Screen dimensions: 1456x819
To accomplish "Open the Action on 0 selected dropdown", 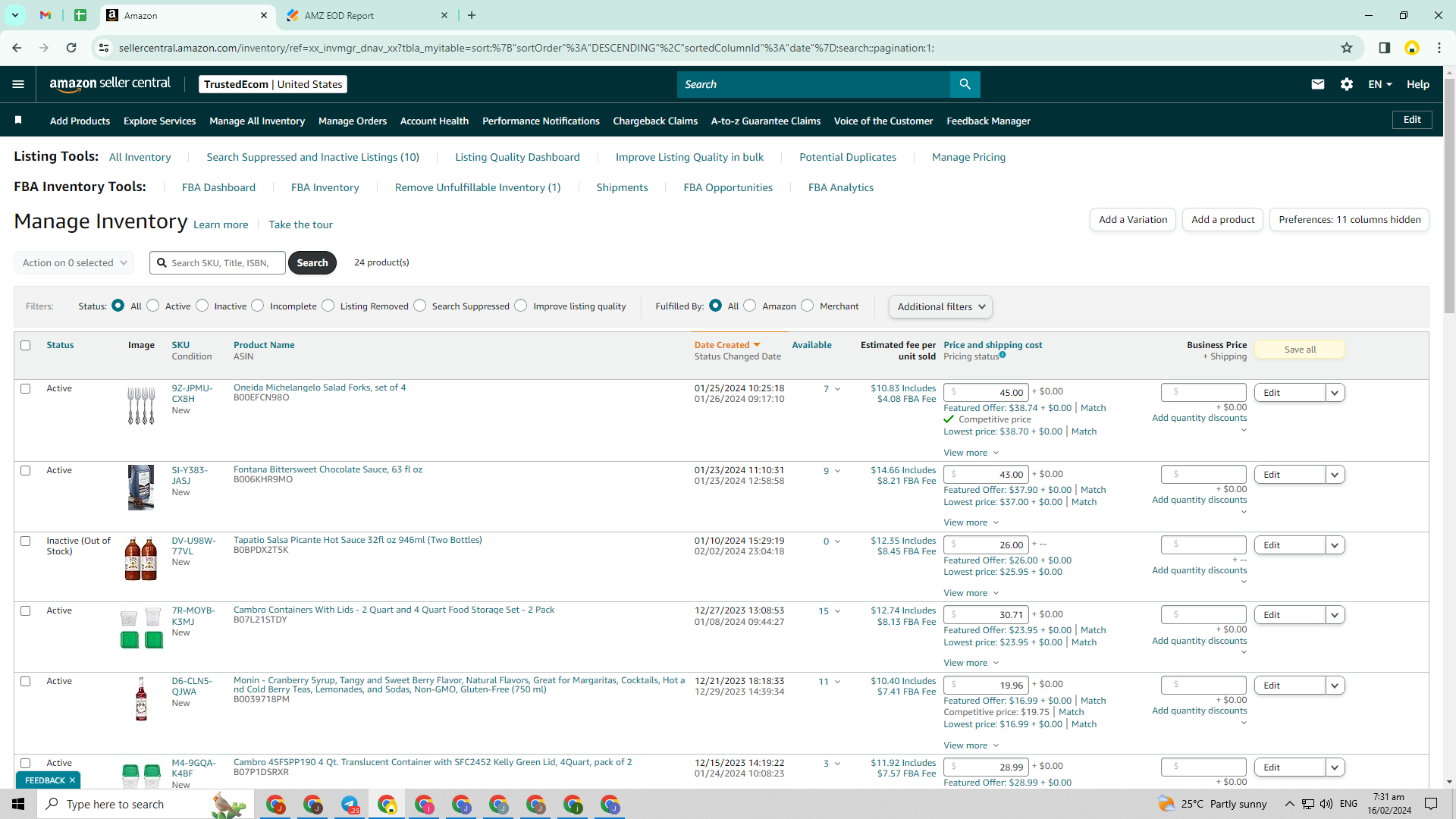I will (x=74, y=262).
